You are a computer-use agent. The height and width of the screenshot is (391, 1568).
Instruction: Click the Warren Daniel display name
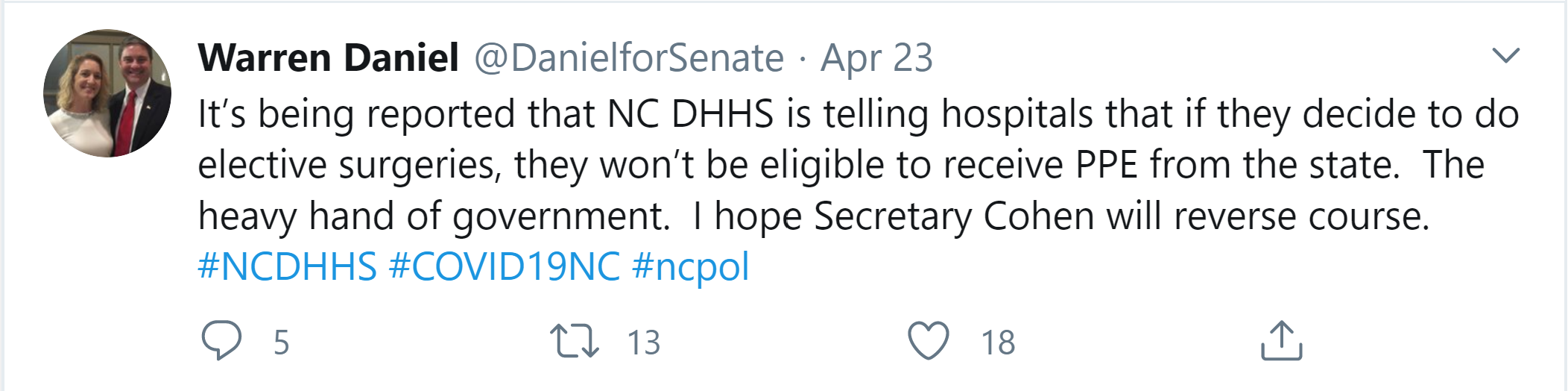(328, 58)
